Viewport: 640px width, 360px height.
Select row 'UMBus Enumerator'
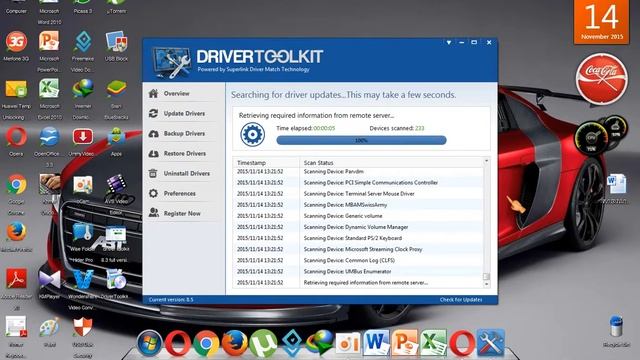point(358,271)
